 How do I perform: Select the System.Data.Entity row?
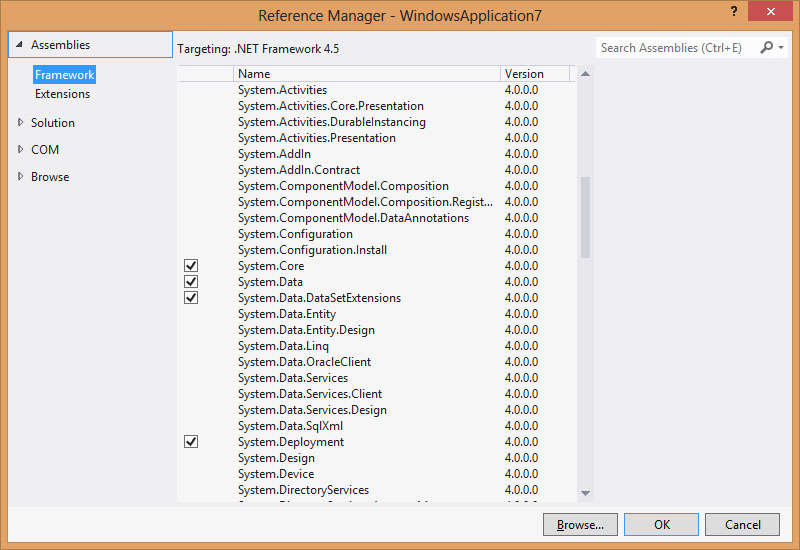tap(377, 314)
